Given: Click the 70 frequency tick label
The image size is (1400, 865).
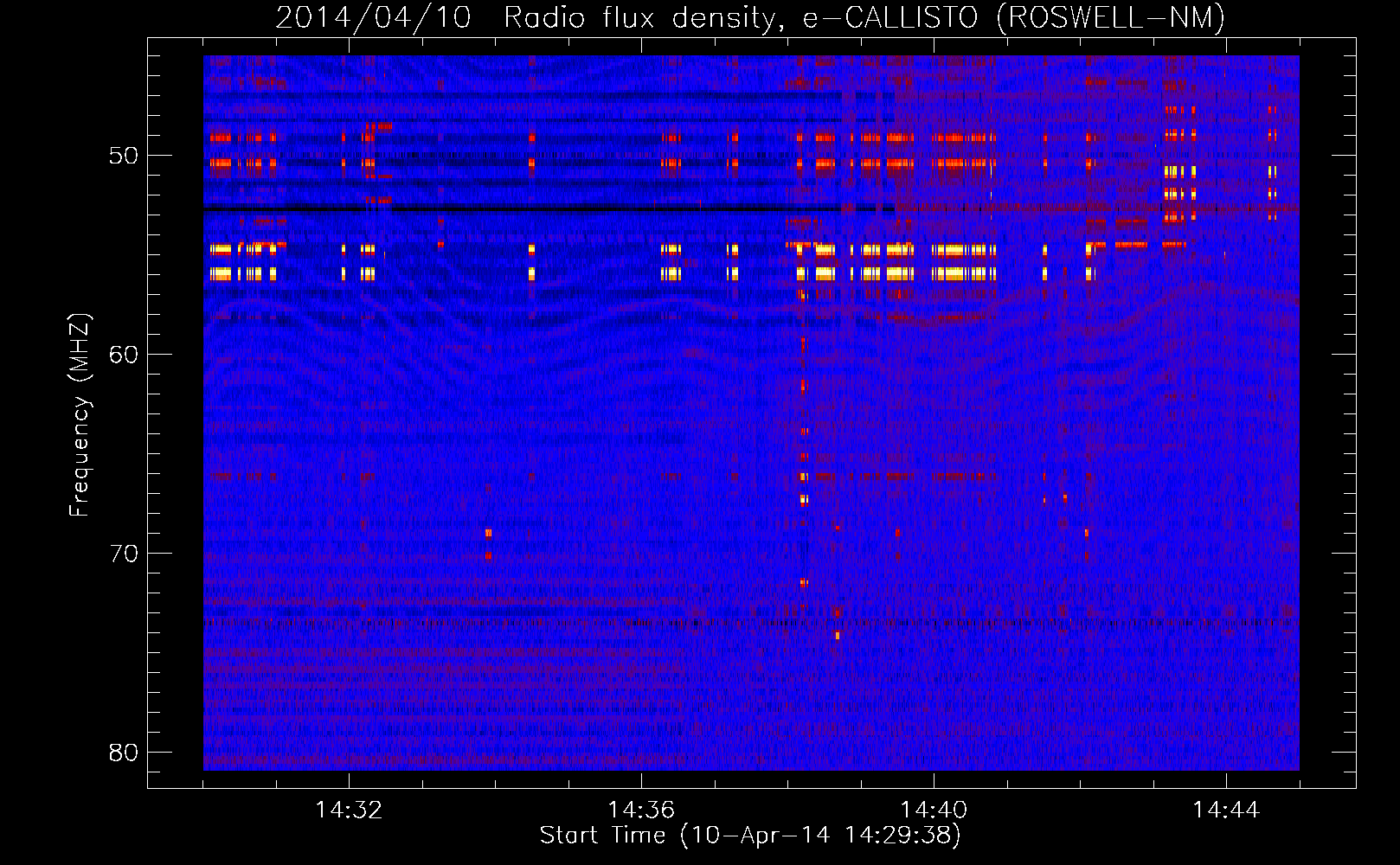Looking at the screenshot, I should click(x=125, y=554).
